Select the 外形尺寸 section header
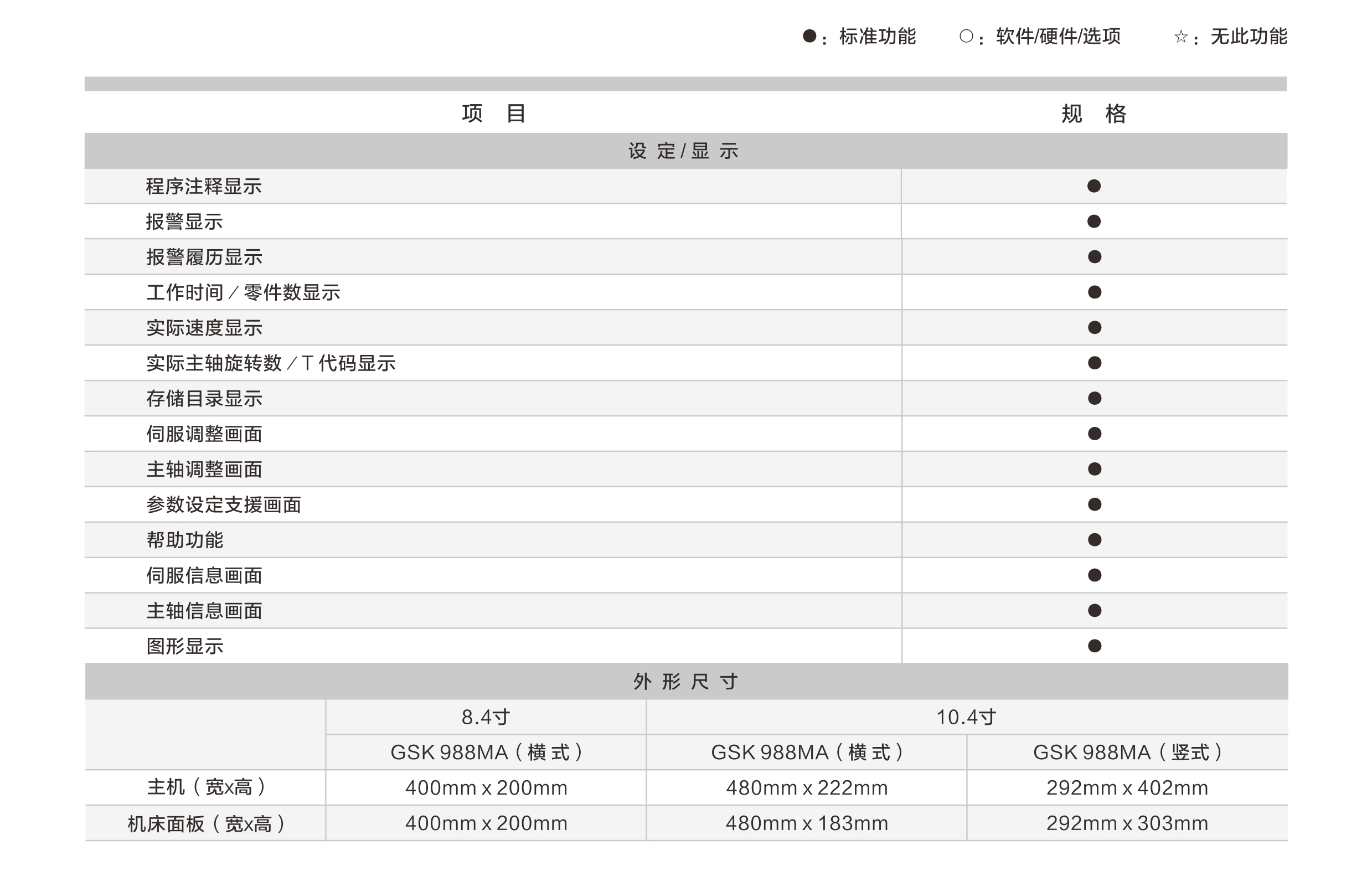 tap(686, 681)
